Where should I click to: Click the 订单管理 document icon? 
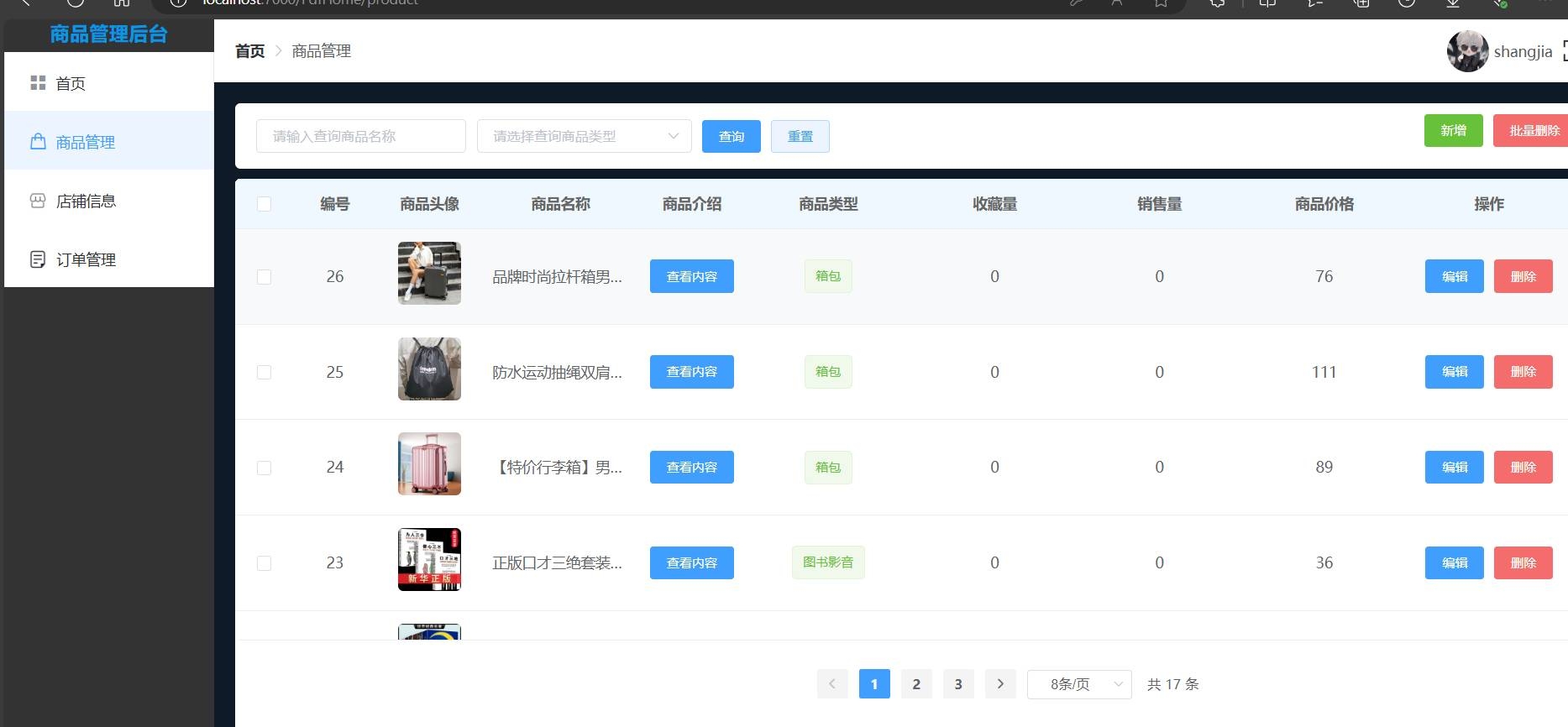[38, 259]
